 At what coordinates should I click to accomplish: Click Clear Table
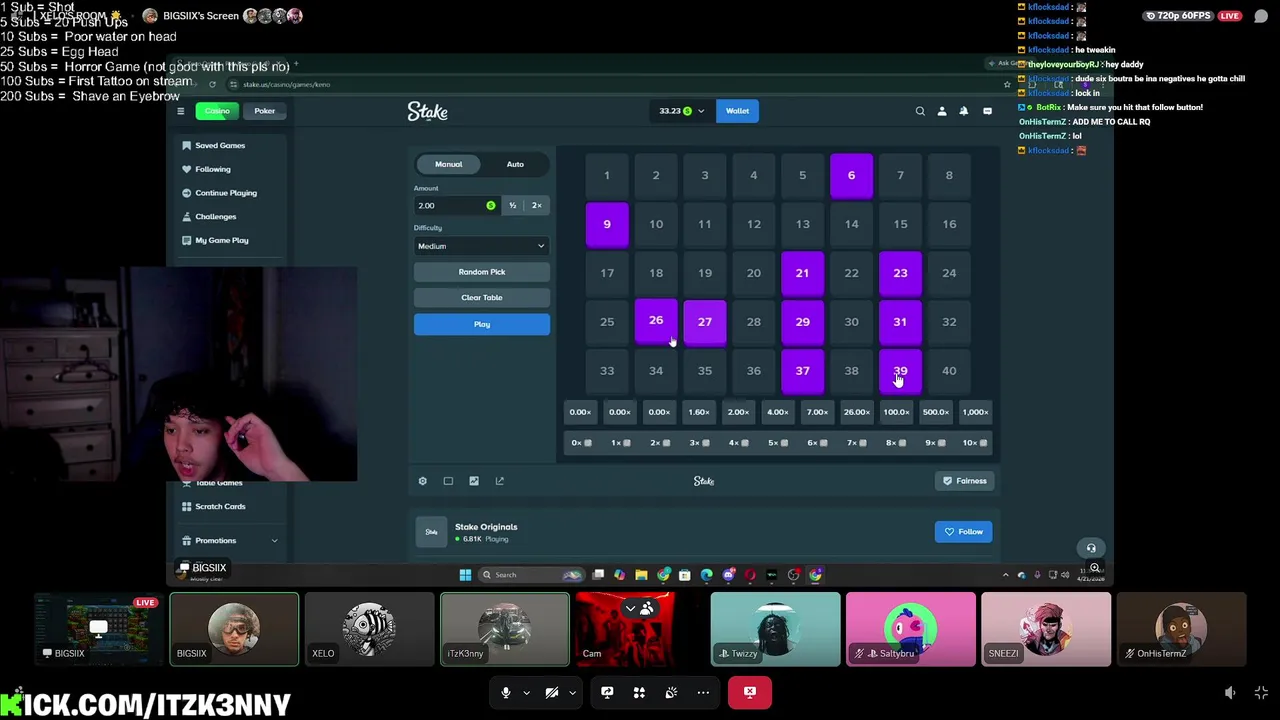(x=481, y=298)
